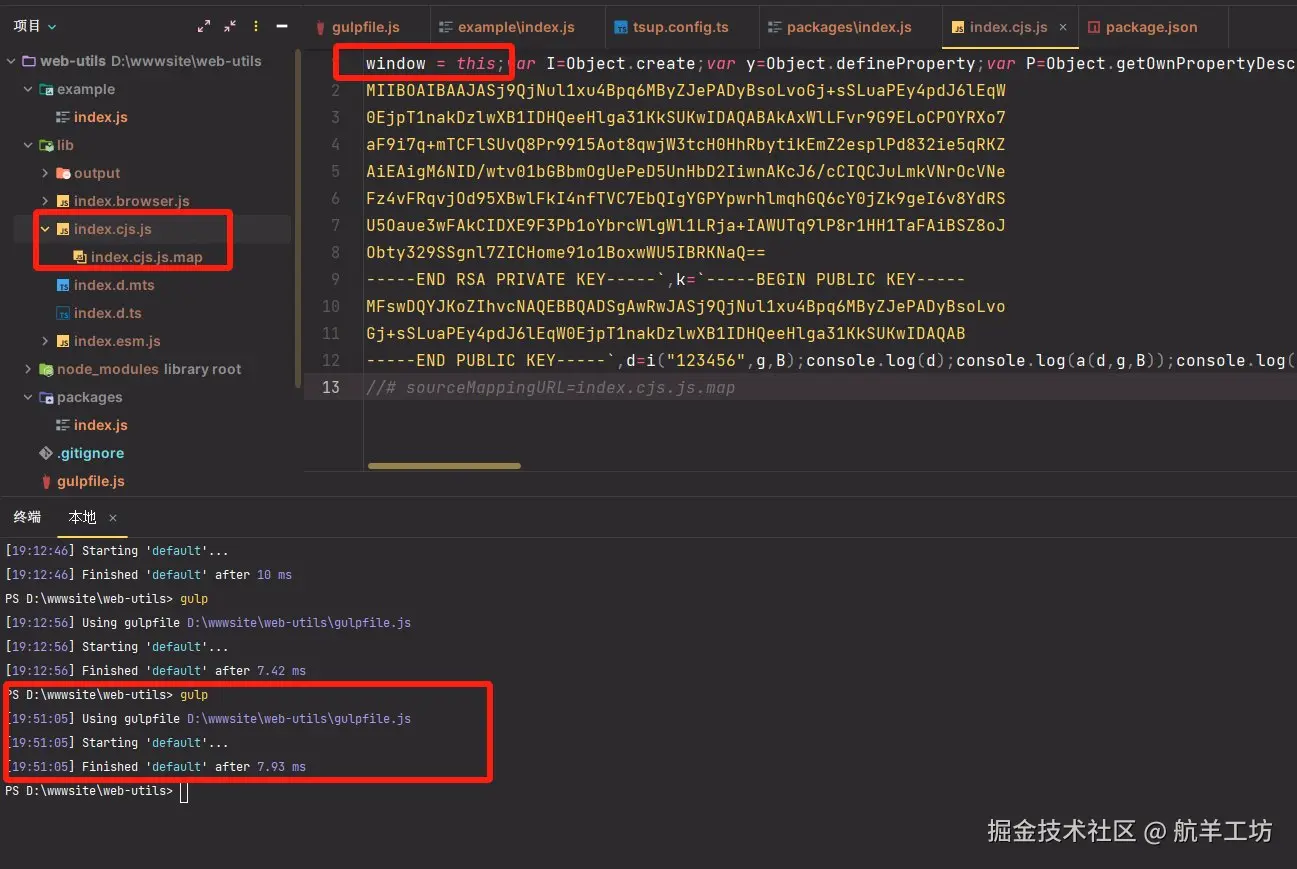Close the index.cjs.js editor tab
The image size is (1297, 869).
click(x=1063, y=27)
